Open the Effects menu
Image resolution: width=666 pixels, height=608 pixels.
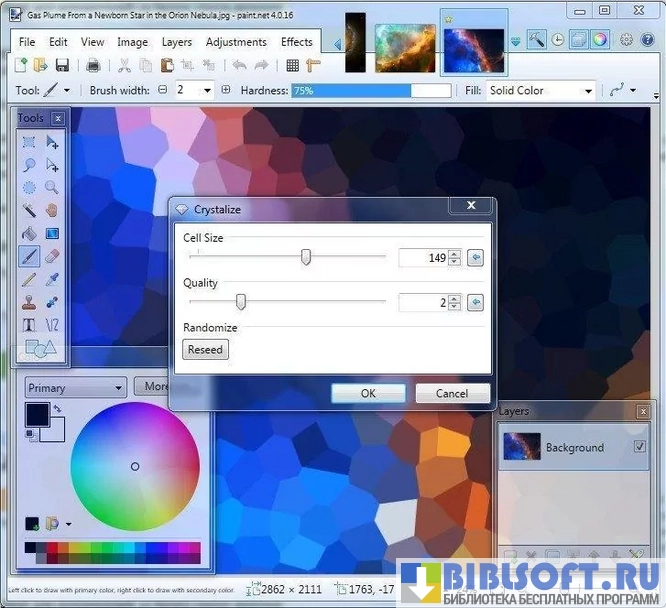coord(297,42)
